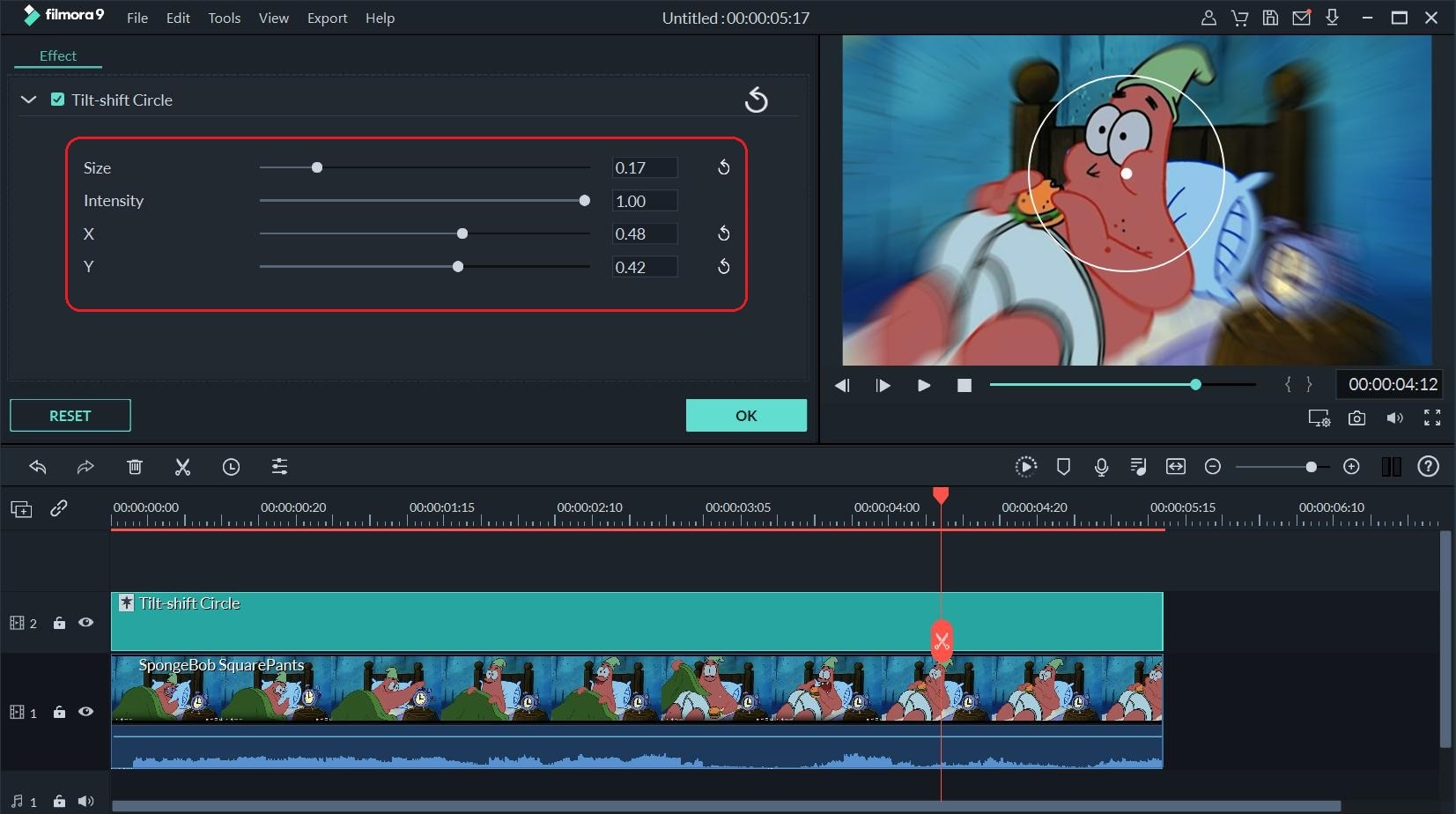
Task: Reset the X value
Action: 723,233
